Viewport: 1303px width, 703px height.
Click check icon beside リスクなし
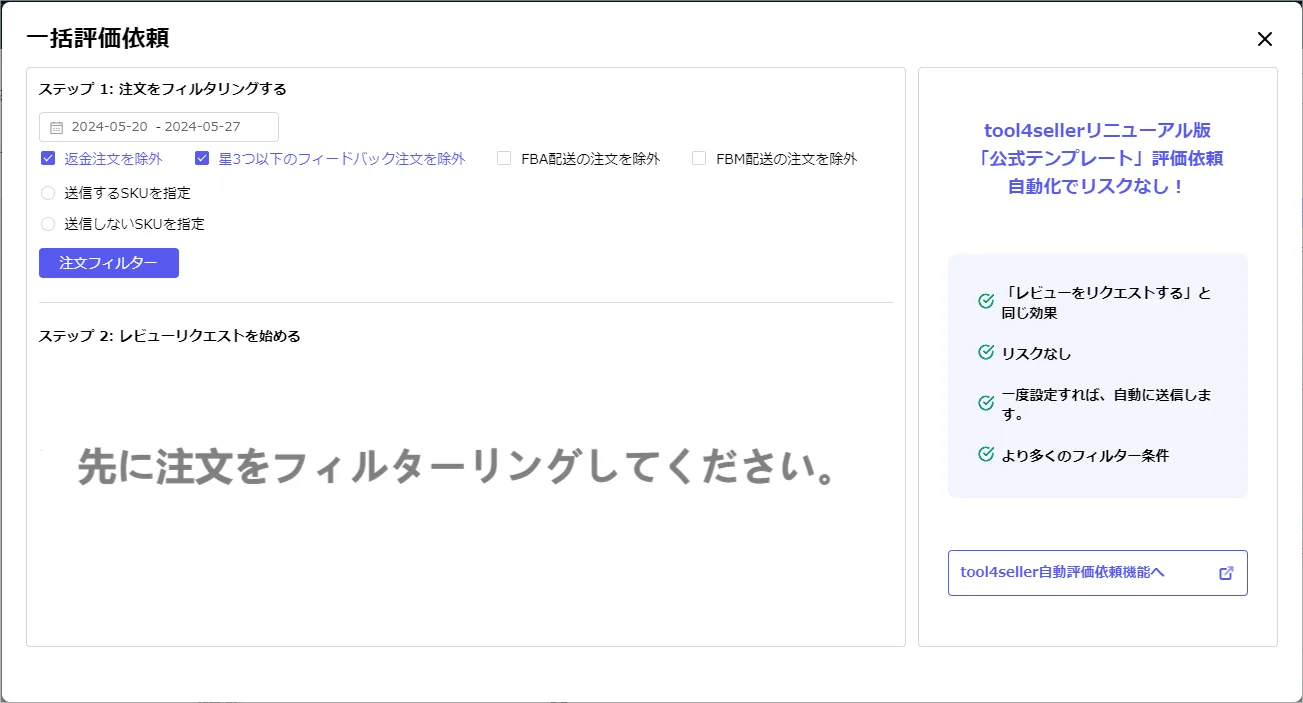986,353
